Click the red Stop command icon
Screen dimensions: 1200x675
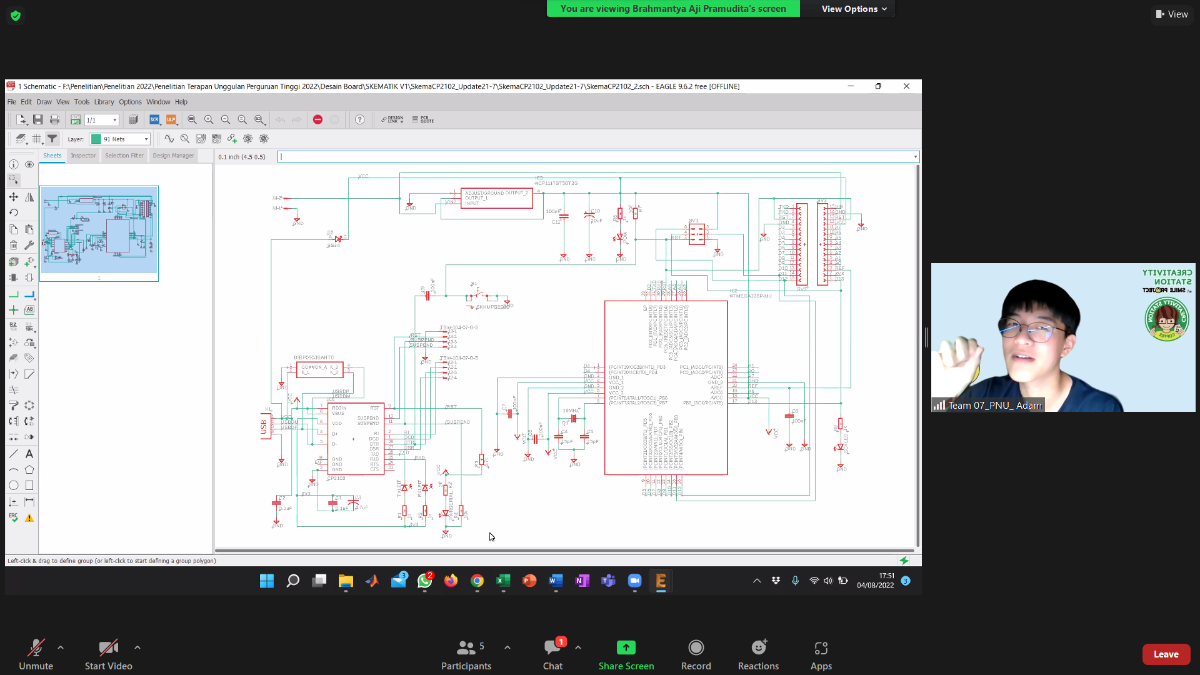[x=317, y=120]
